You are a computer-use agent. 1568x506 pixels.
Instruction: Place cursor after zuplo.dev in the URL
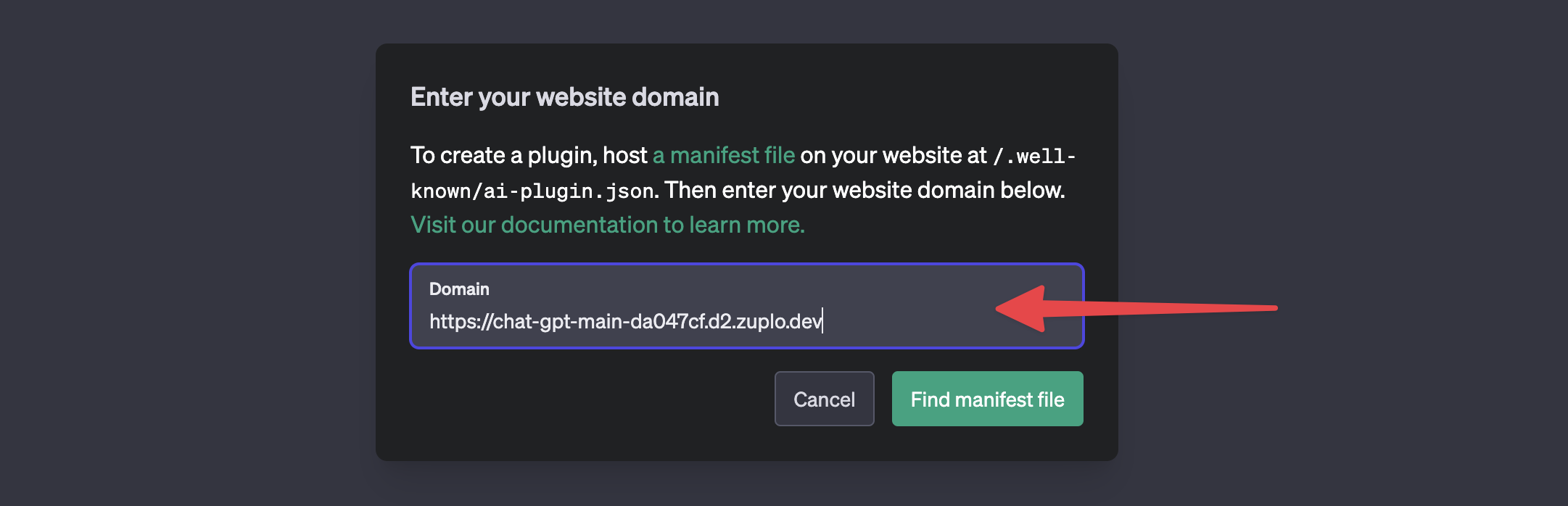click(x=824, y=321)
